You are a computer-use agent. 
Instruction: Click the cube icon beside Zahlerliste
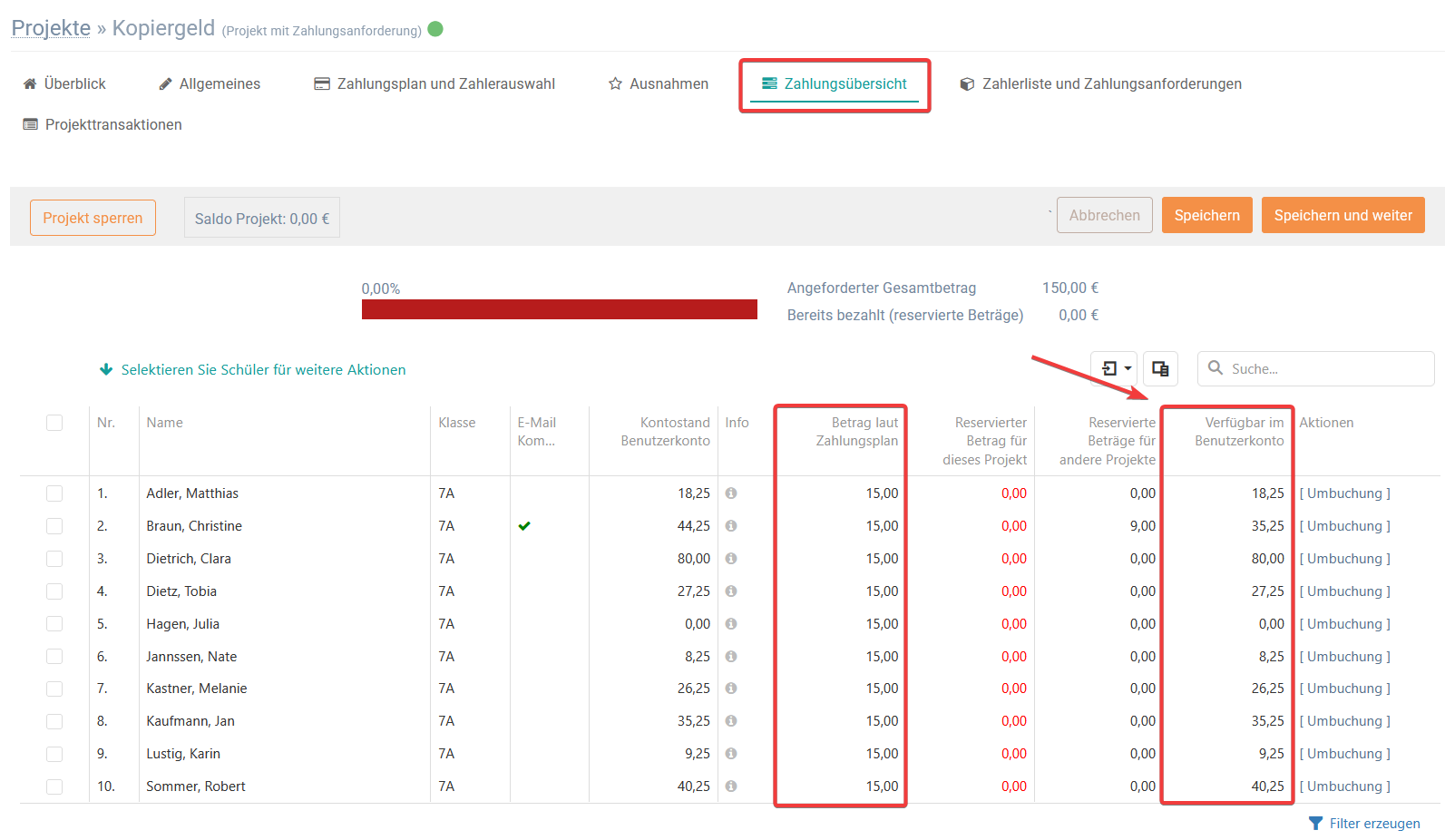point(967,83)
